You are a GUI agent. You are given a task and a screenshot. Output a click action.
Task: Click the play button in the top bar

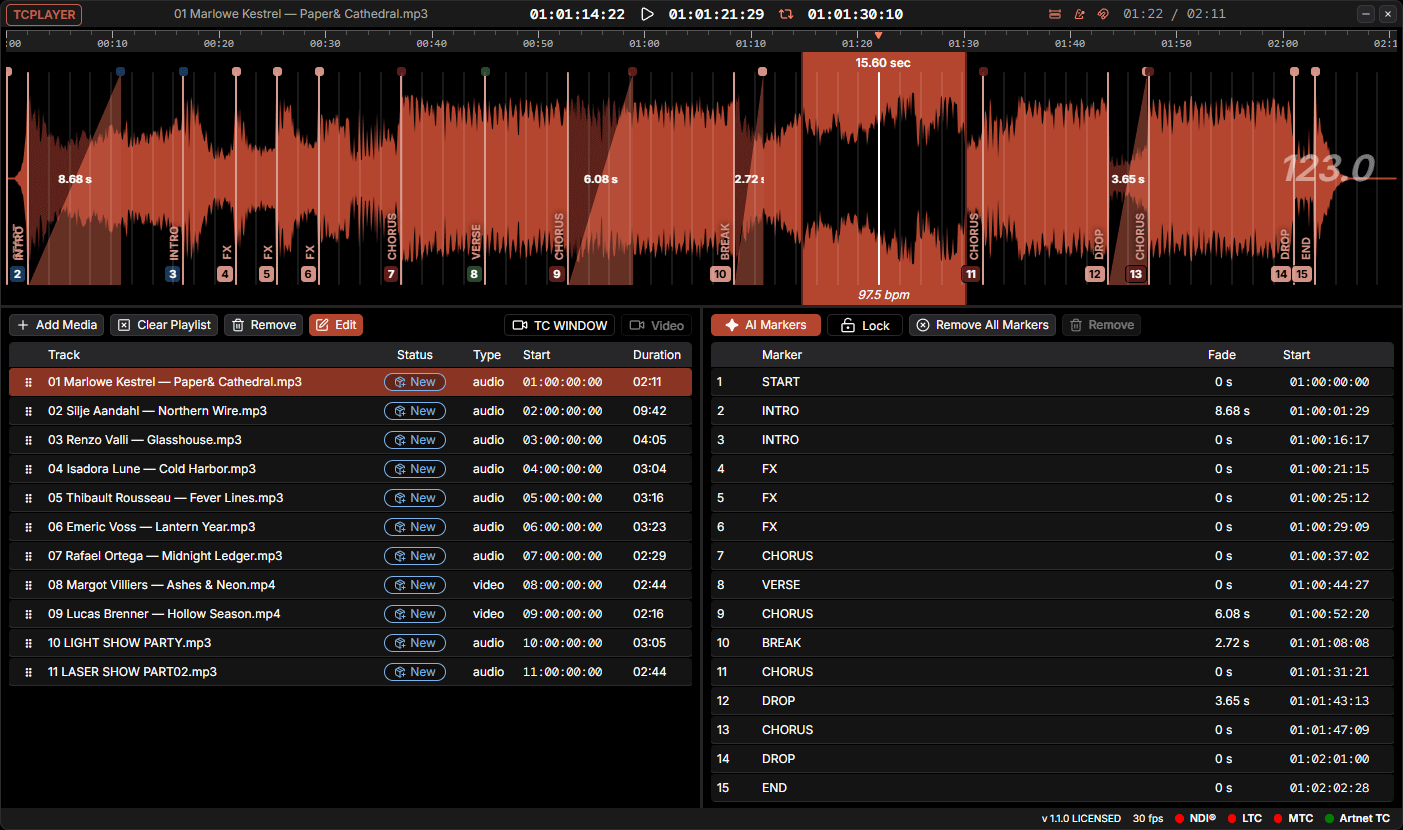click(x=647, y=14)
